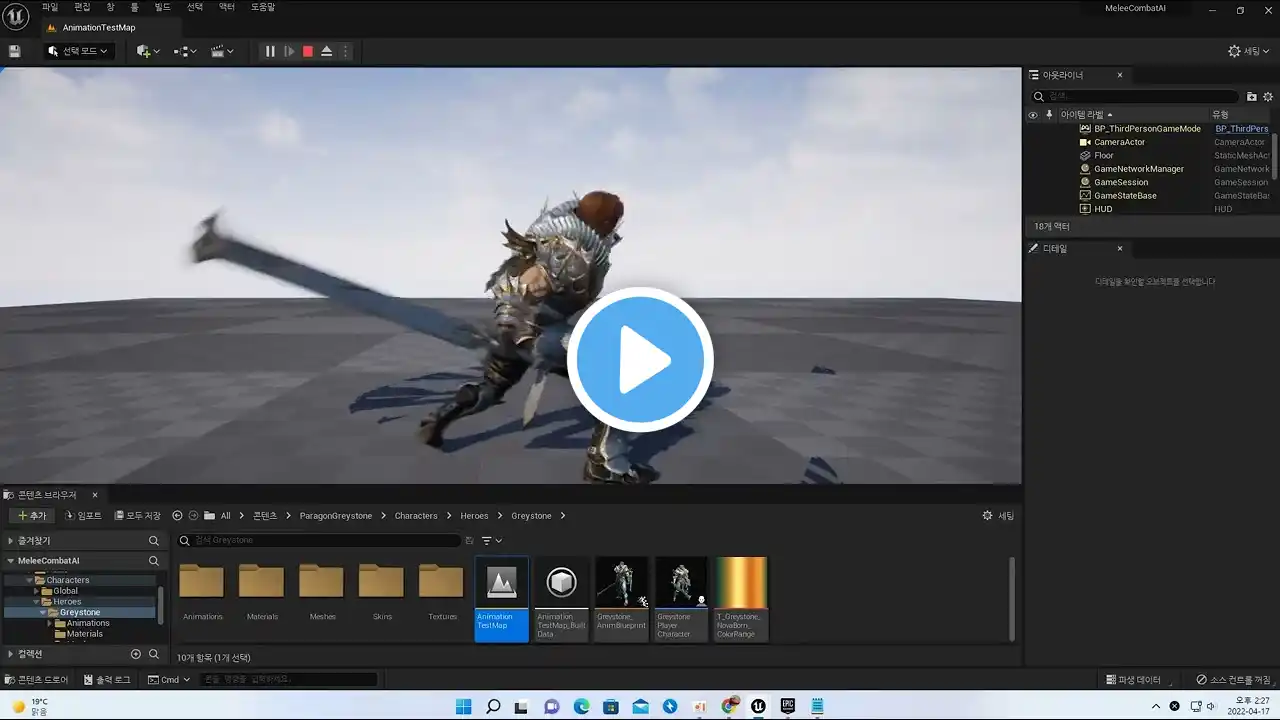Viewport: 1280px width, 720px height.
Task: Open the 툴 menu
Action: pyautogui.click(x=135, y=7)
